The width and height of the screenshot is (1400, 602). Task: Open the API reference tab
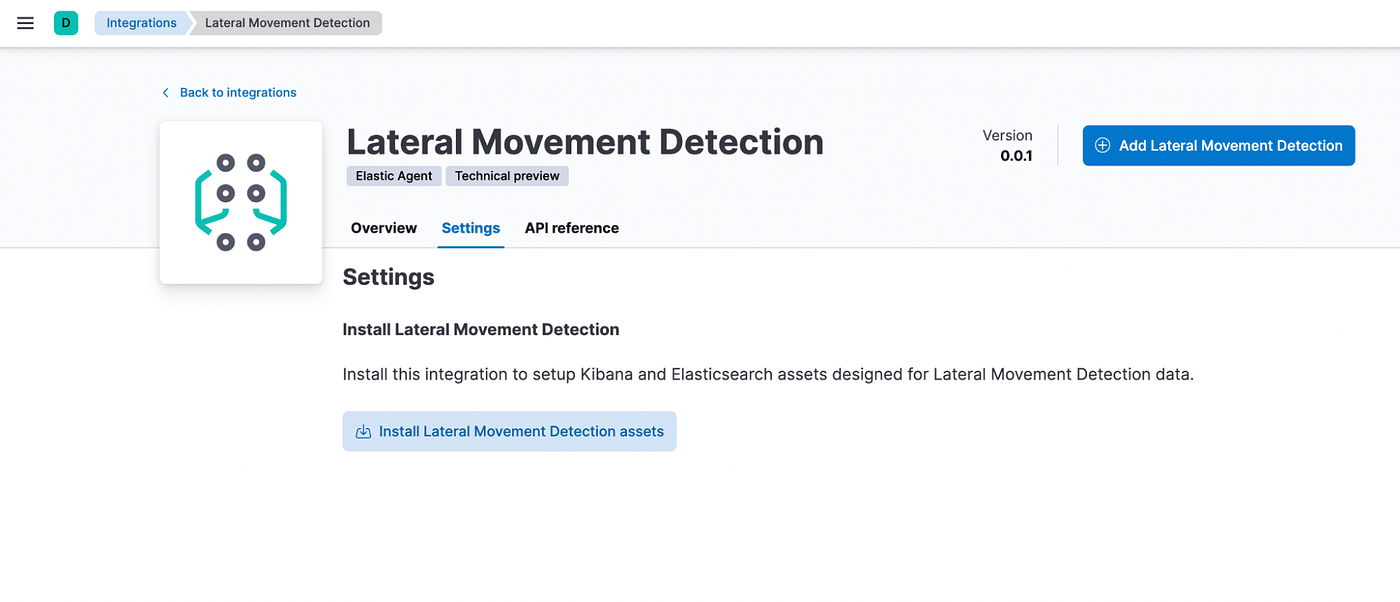572,228
